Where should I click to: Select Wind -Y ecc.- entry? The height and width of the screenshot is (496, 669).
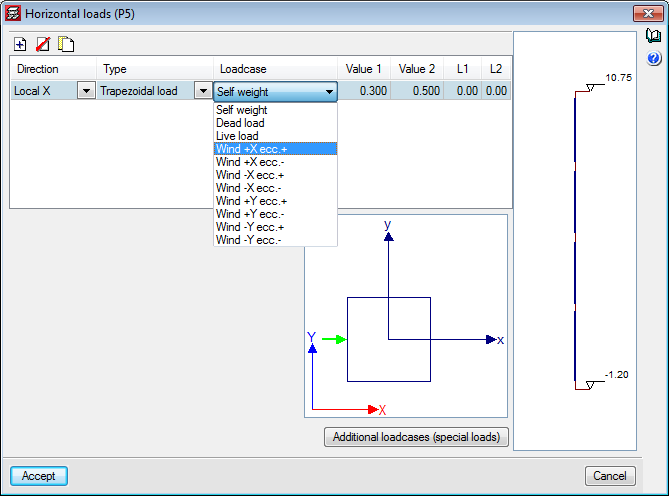click(248, 240)
